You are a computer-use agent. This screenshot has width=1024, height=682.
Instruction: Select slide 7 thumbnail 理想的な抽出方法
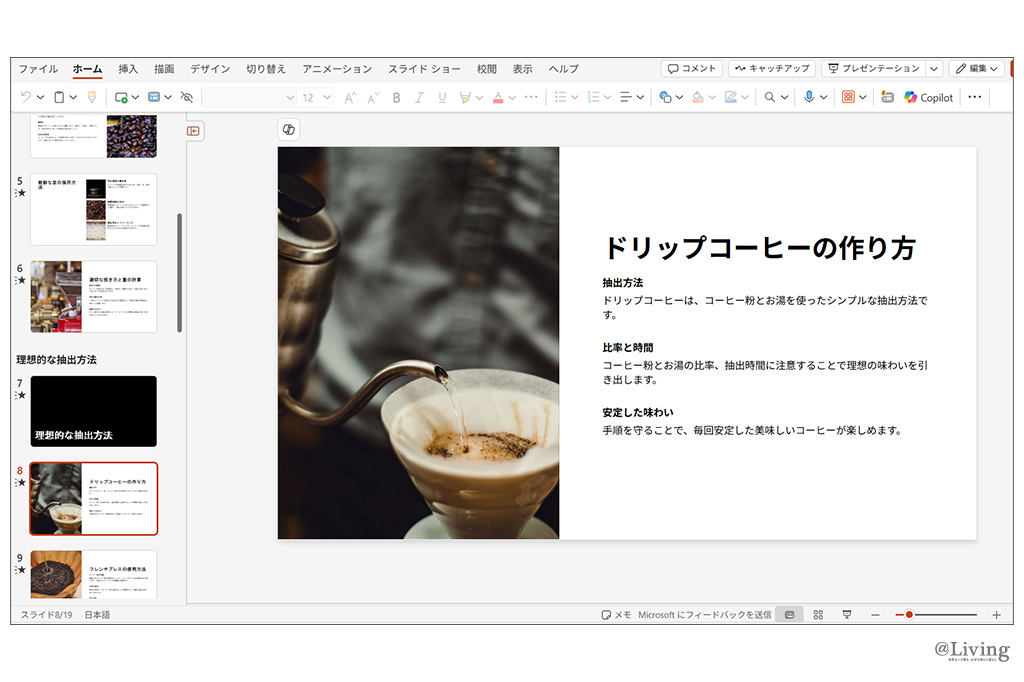[x=93, y=411]
